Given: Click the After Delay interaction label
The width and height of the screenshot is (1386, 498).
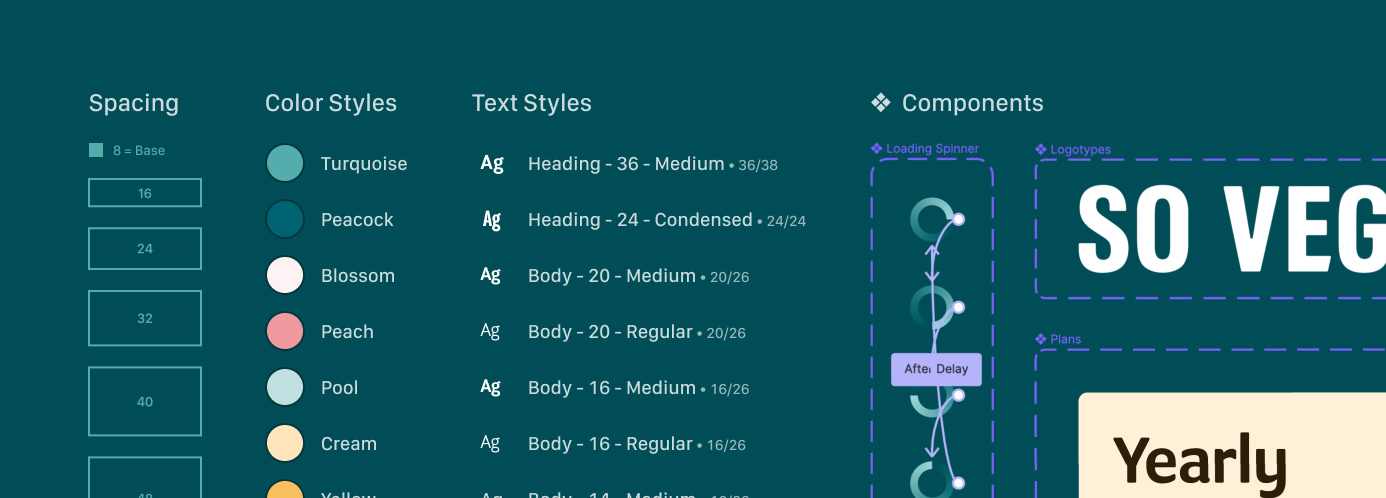Looking at the screenshot, I should (937, 369).
